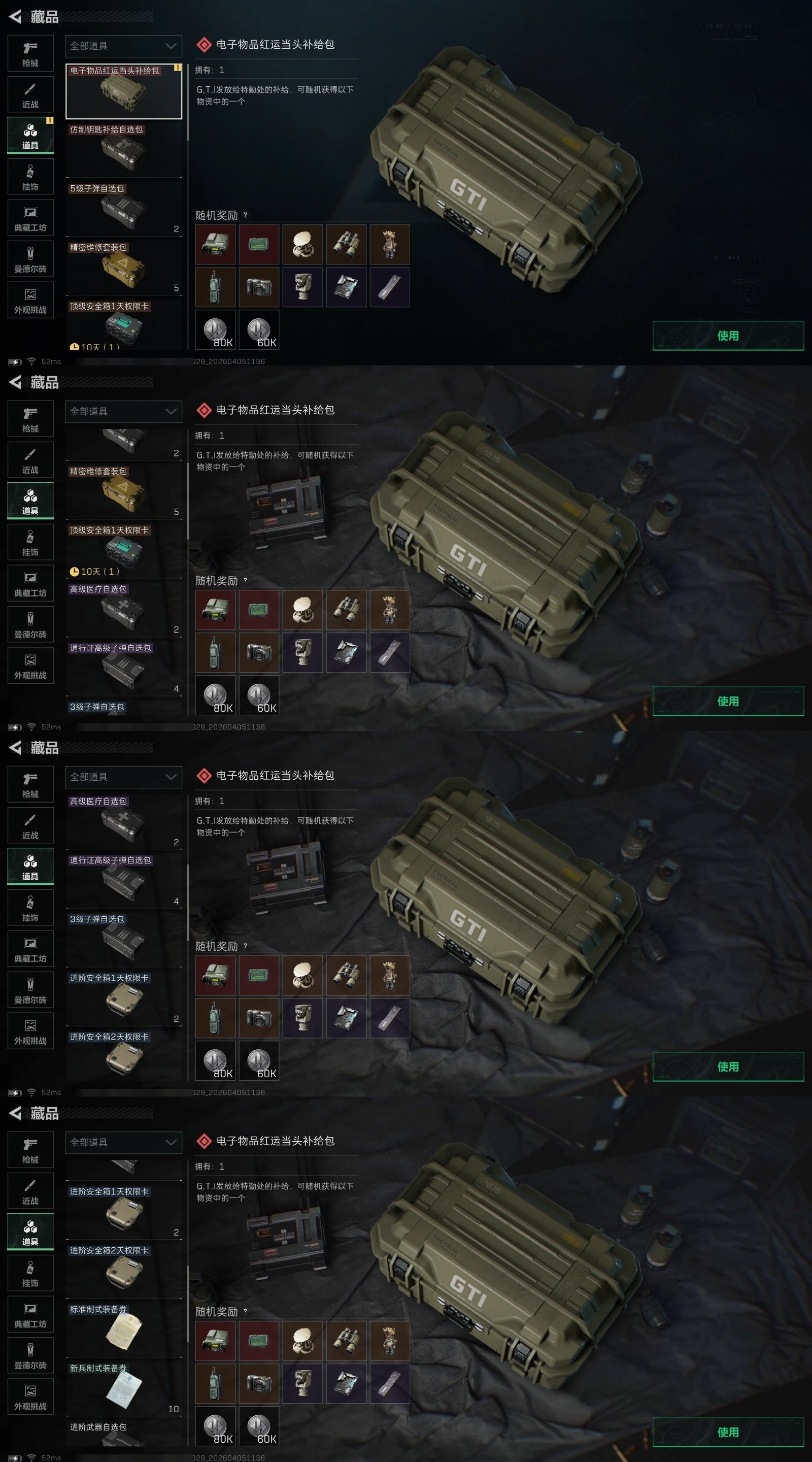The height and width of the screenshot is (1462, 812).
Task: Open 挂饰 tab beside 3级子弹自选包 card
Action: (30, 908)
